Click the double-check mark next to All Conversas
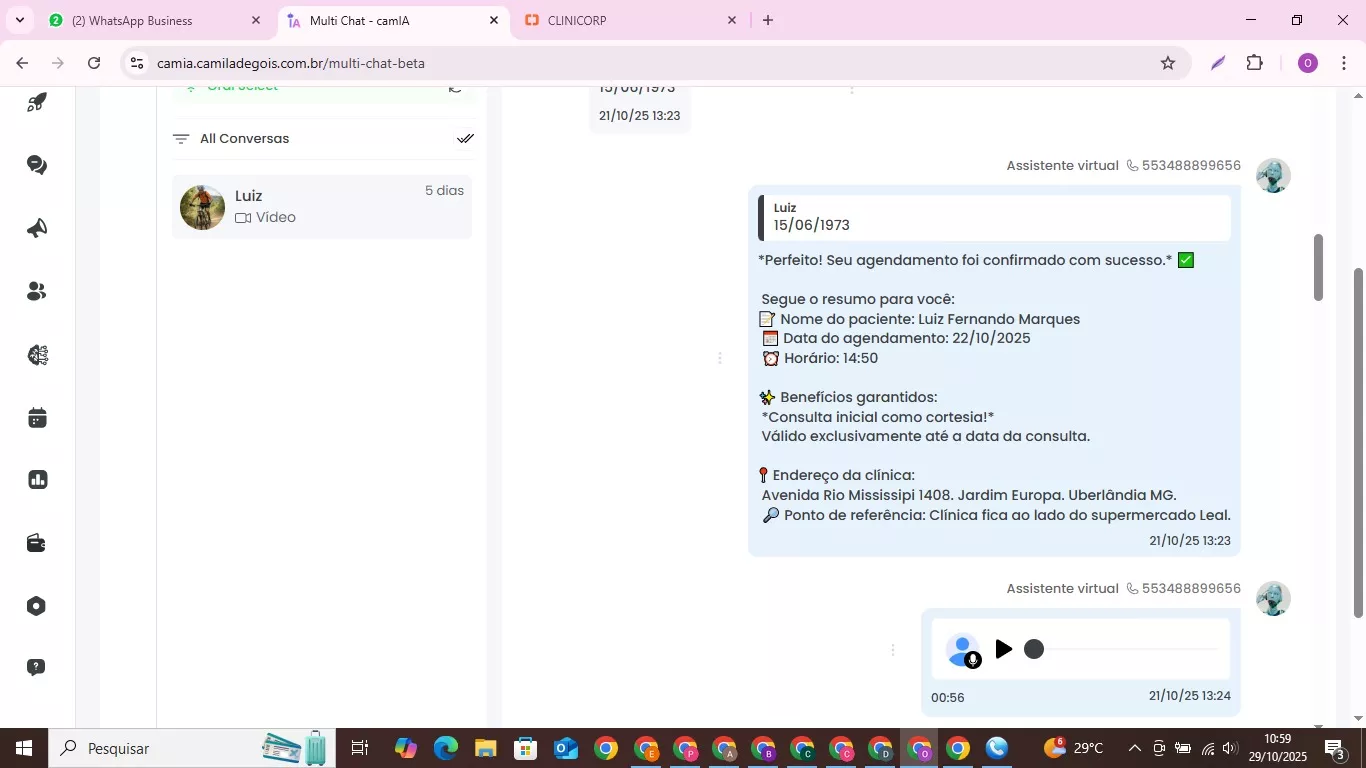The image size is (1366, 768). pyautogui.click(x=465, y=139)
